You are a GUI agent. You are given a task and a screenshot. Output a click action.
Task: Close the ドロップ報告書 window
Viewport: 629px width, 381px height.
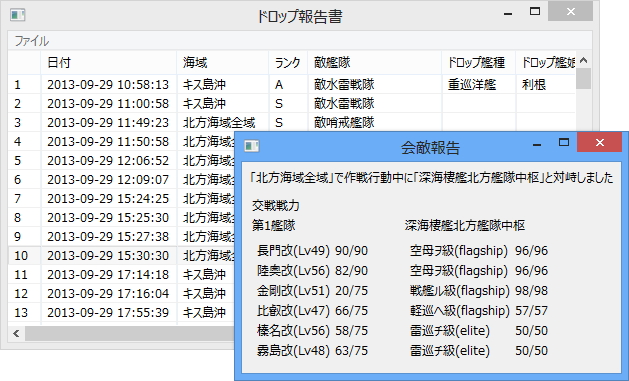(570, 12)
